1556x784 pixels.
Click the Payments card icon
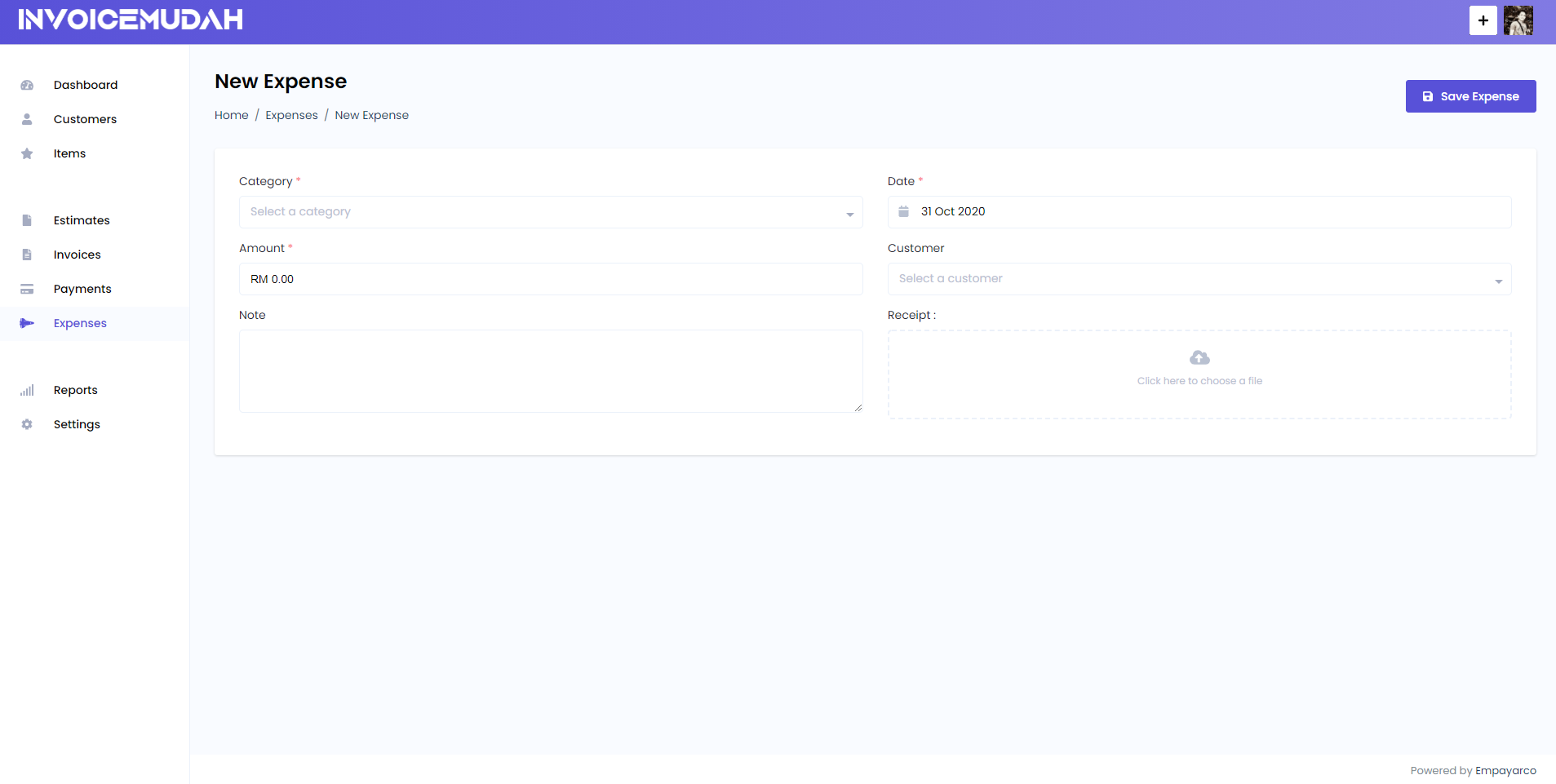click(27, 289)
